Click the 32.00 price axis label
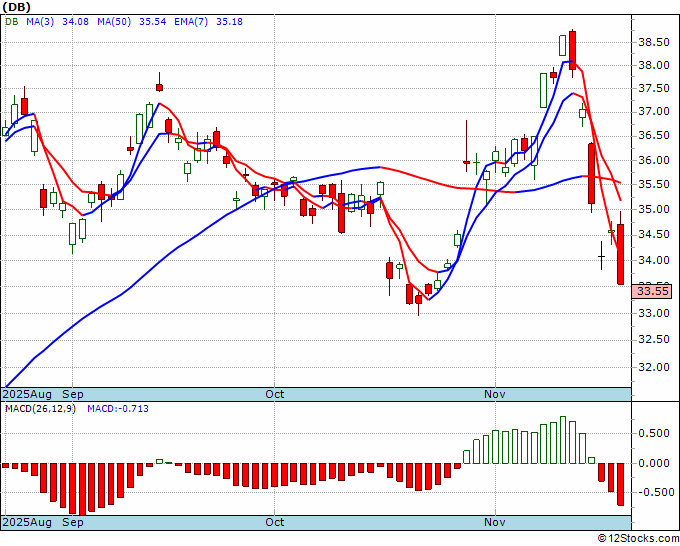This screenshot has height=546, width=680. click(654, 367)
